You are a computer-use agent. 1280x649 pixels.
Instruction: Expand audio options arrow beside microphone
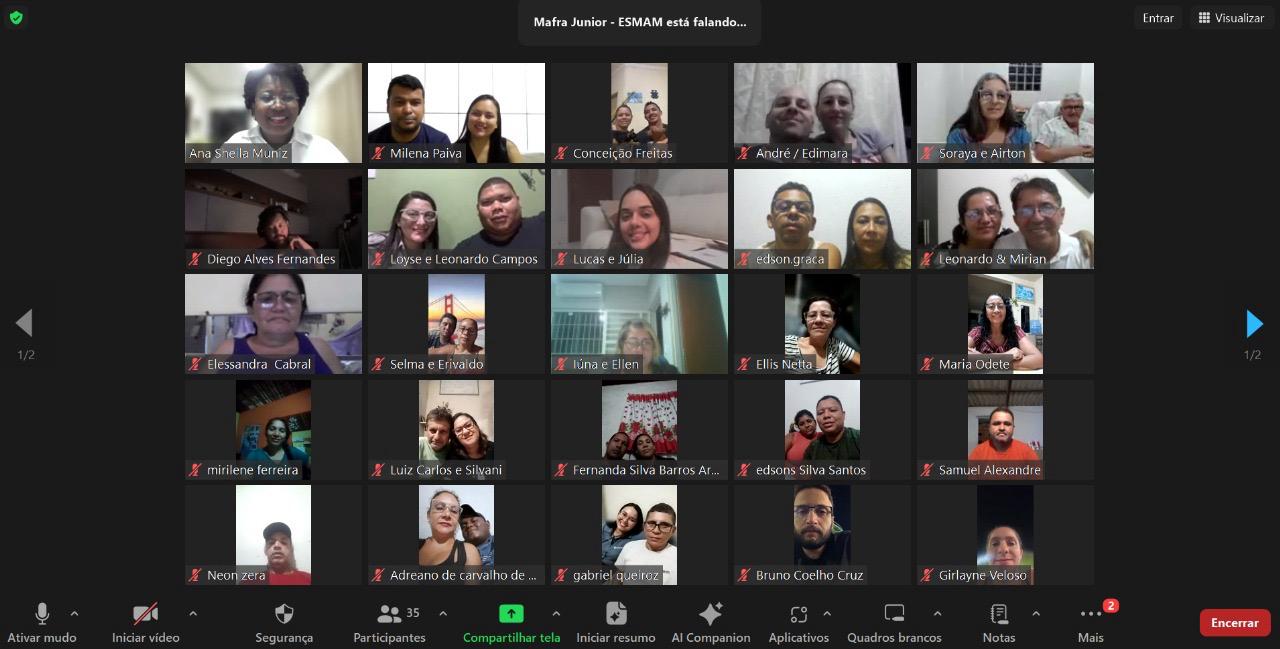pos(74,613)
